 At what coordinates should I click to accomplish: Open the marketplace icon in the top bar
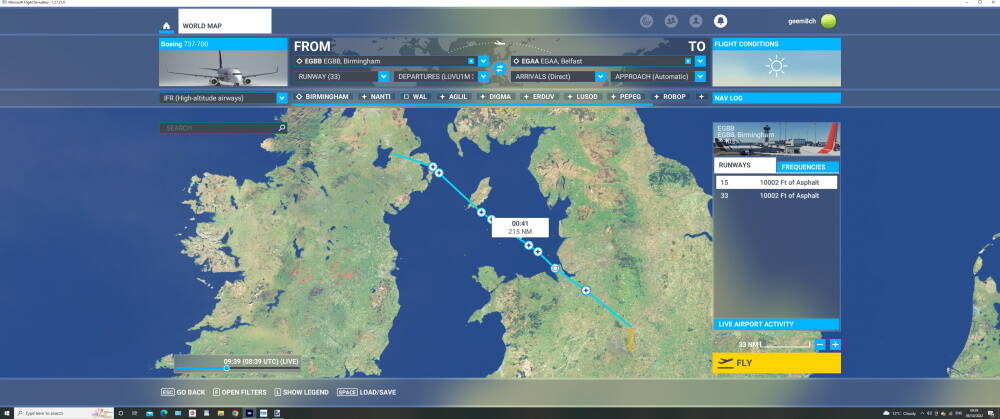coord(647,21)
